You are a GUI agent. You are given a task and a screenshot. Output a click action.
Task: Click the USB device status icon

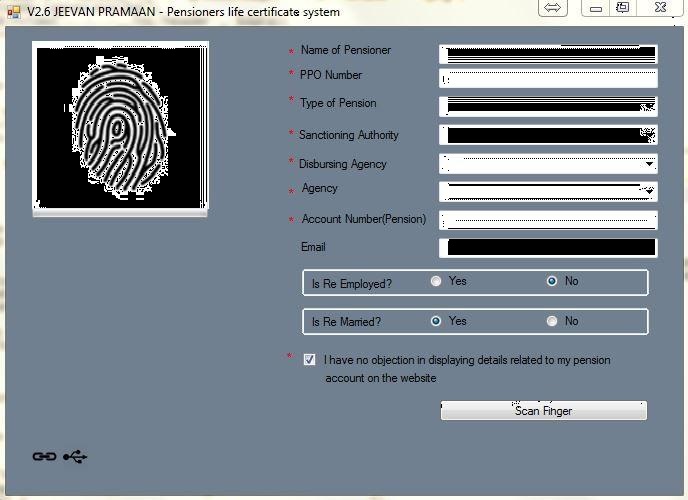pyautogui.click(x=75, y=457)
